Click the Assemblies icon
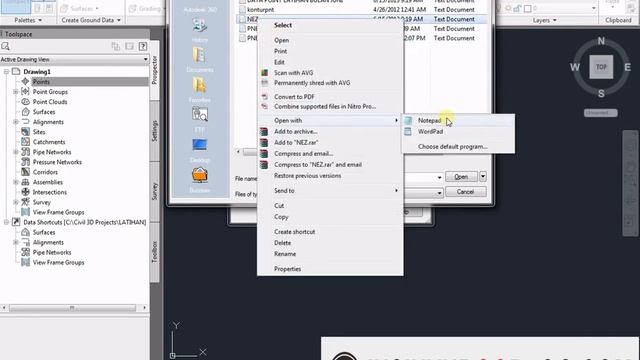640x360 pixels. [x=25, y=182]
